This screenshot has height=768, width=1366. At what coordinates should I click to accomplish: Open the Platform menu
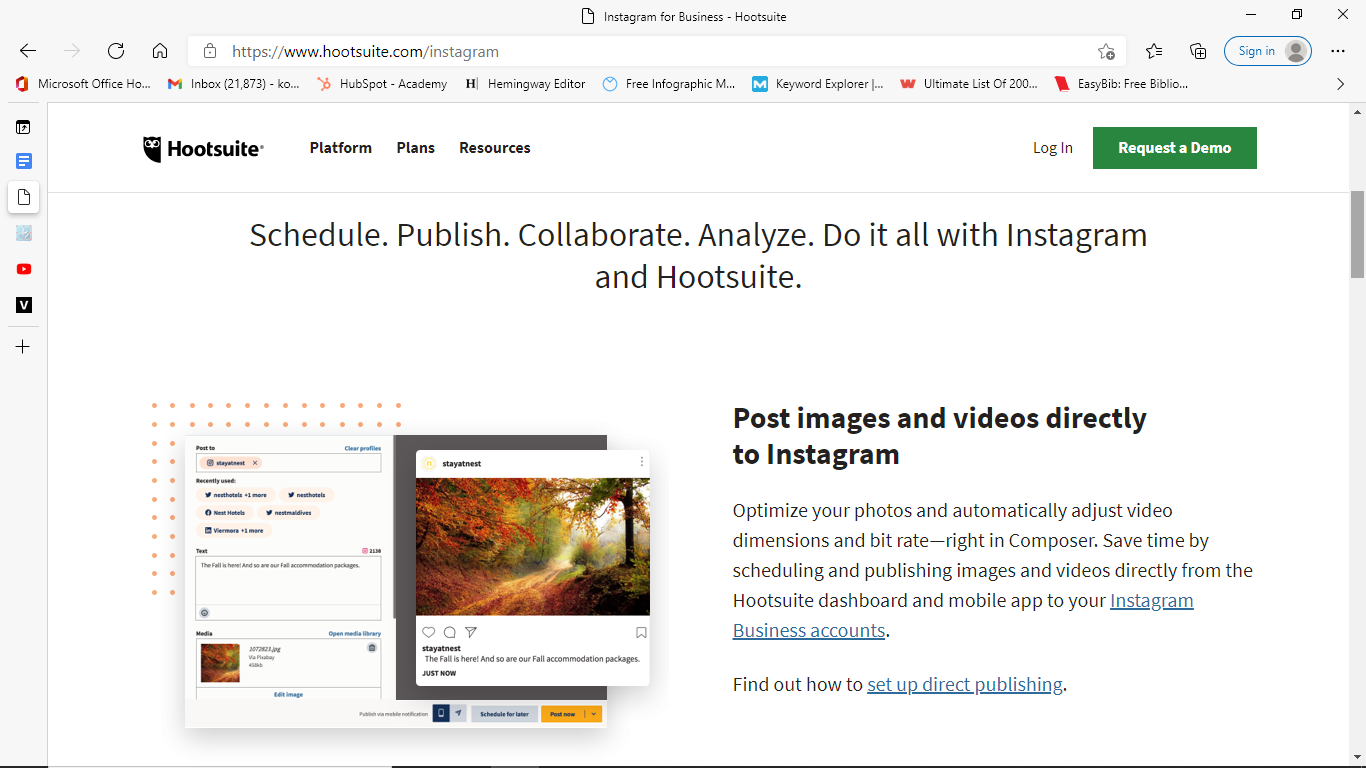(341, 148)
